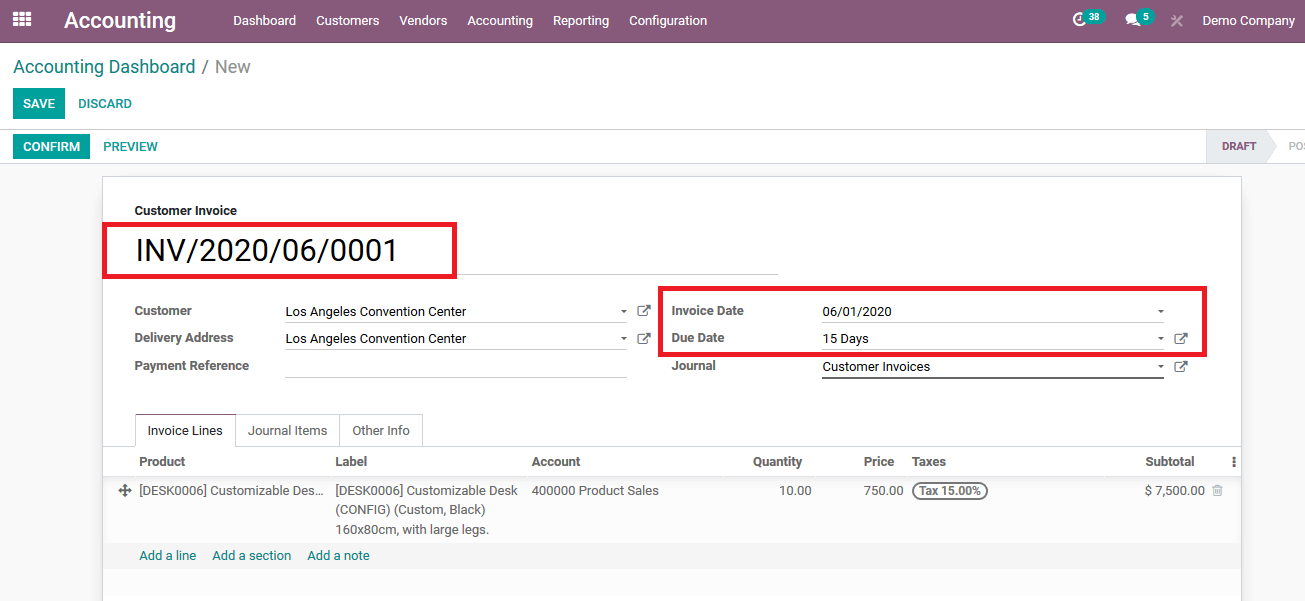Open conversations chat icon with badge 5
Screen dimensions: 1305x601
[x=1132, y=20]
